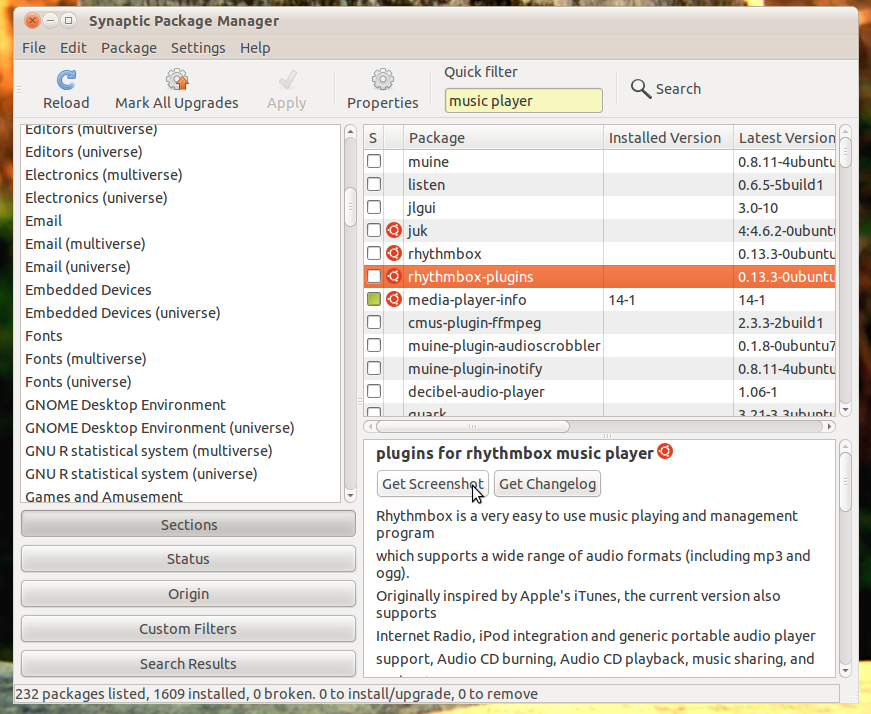Show the Custom Filters list

pyautogui.click(x=188, y=629)
